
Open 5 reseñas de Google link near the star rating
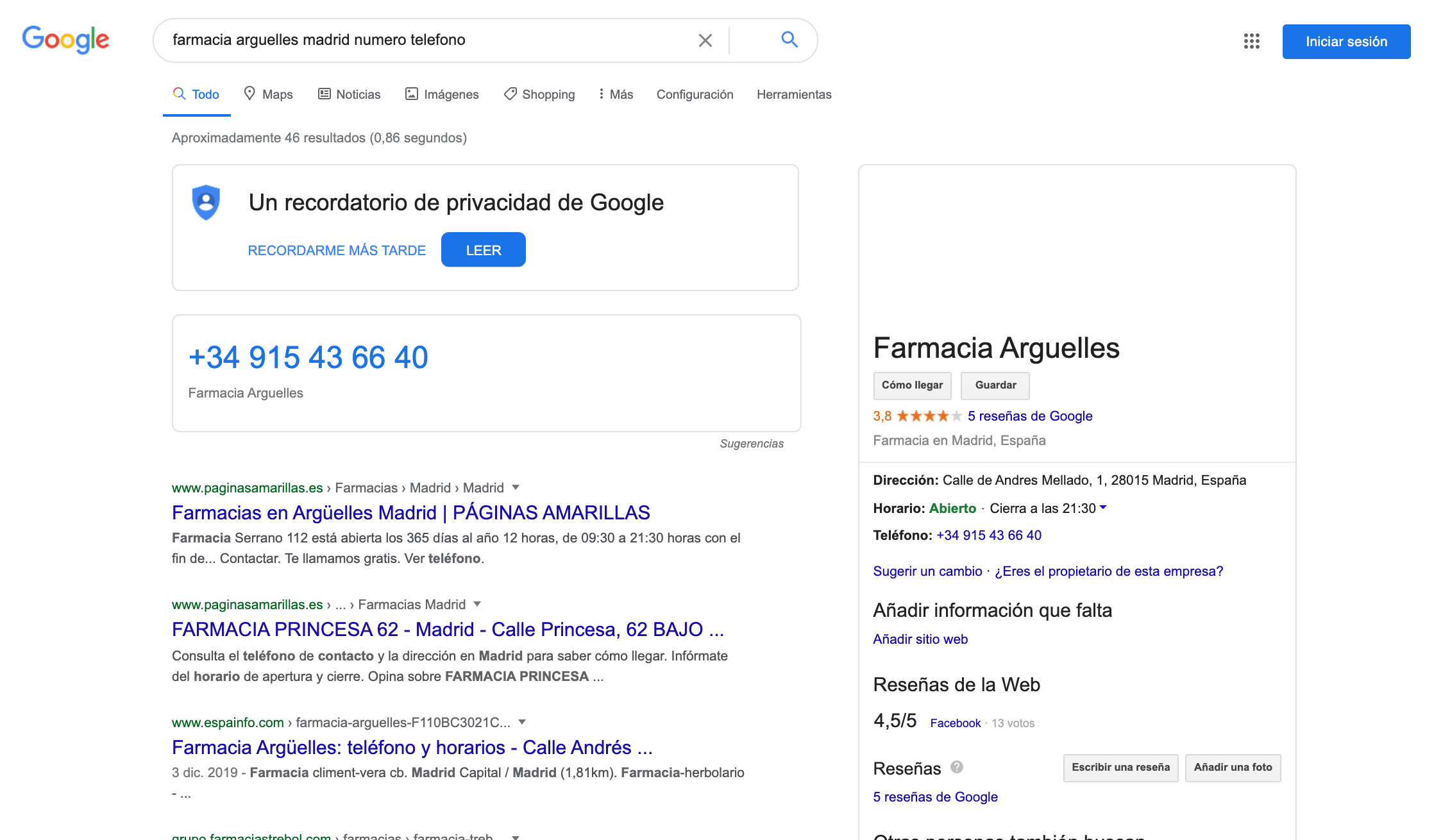[x=1030, y=416]
